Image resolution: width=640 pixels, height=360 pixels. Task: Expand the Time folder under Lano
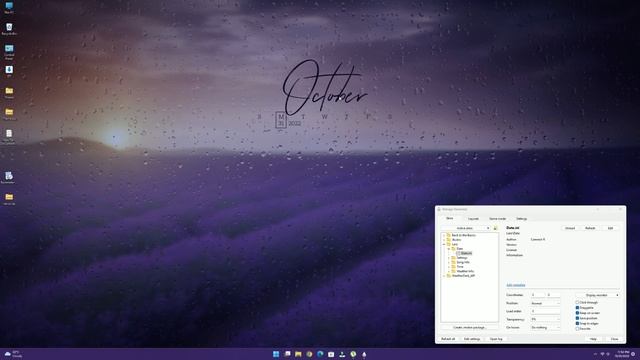pyautogui.click(x=449, y=267)
